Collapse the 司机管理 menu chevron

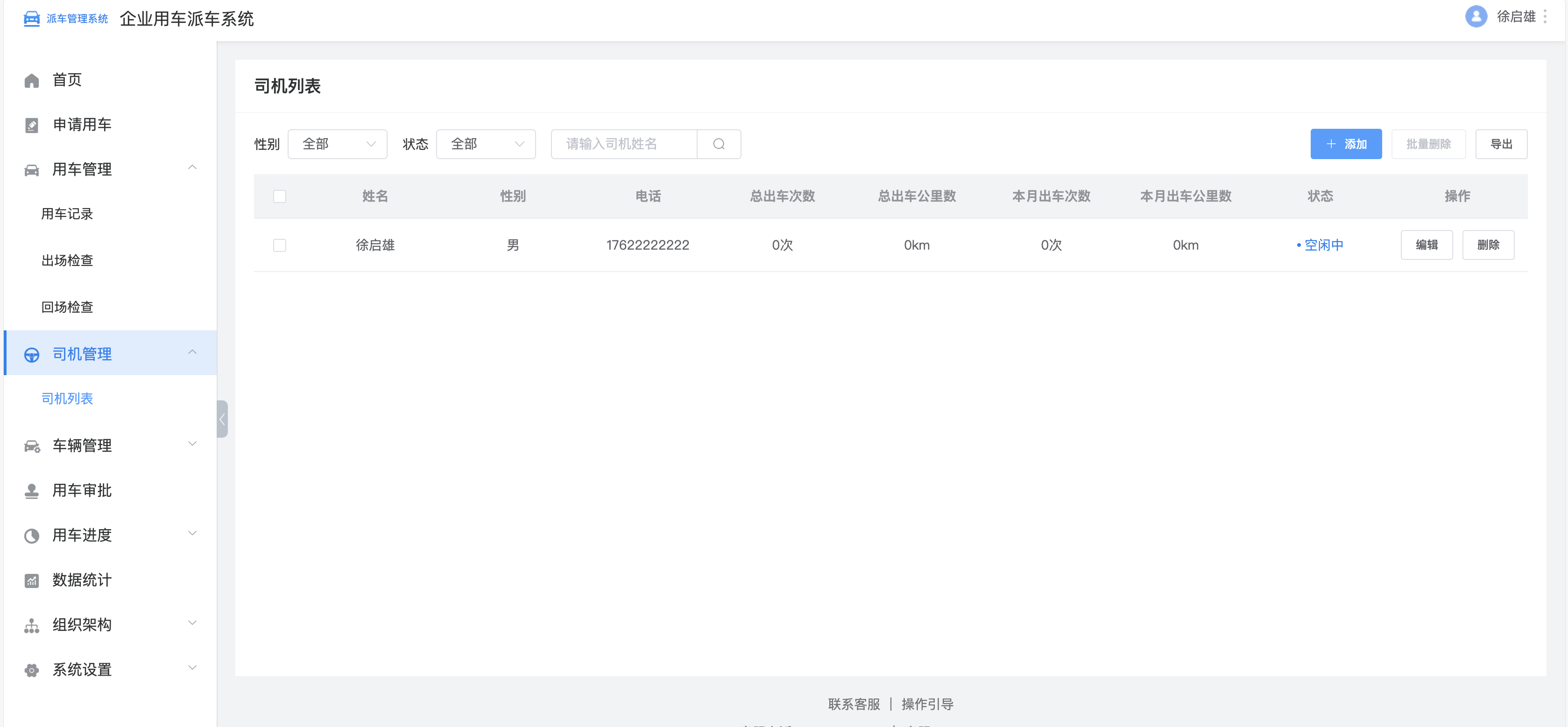pyautogui.click(x=192, y=352)
